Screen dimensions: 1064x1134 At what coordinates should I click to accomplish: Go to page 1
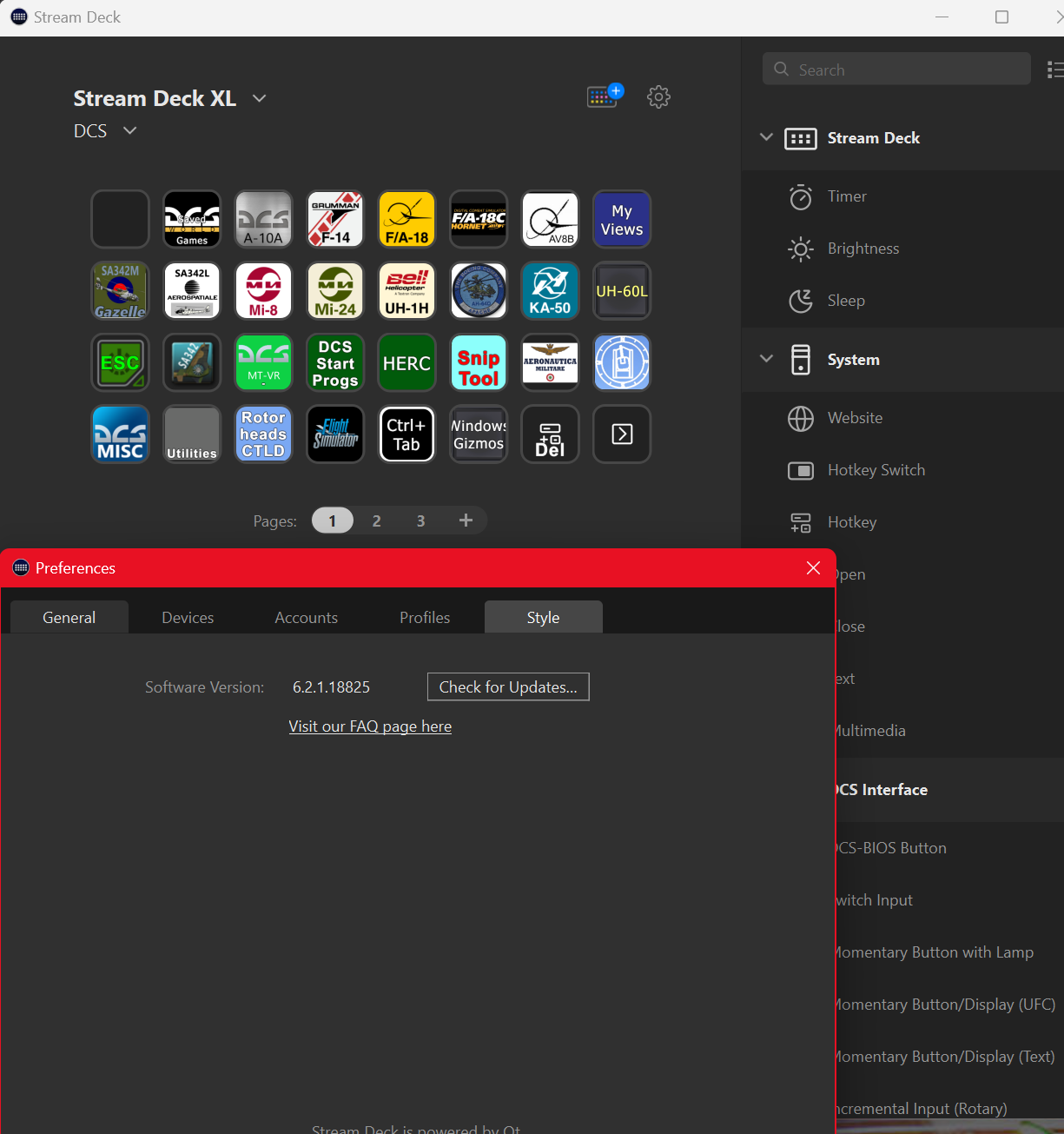333,521
